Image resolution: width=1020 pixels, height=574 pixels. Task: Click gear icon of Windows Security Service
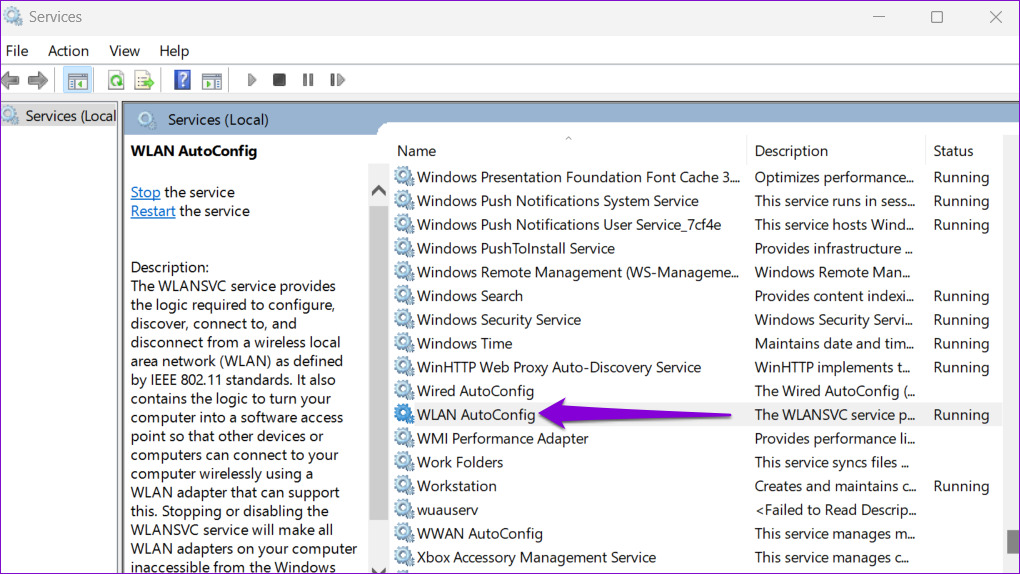pyautogui.click(x=404, y=319)
